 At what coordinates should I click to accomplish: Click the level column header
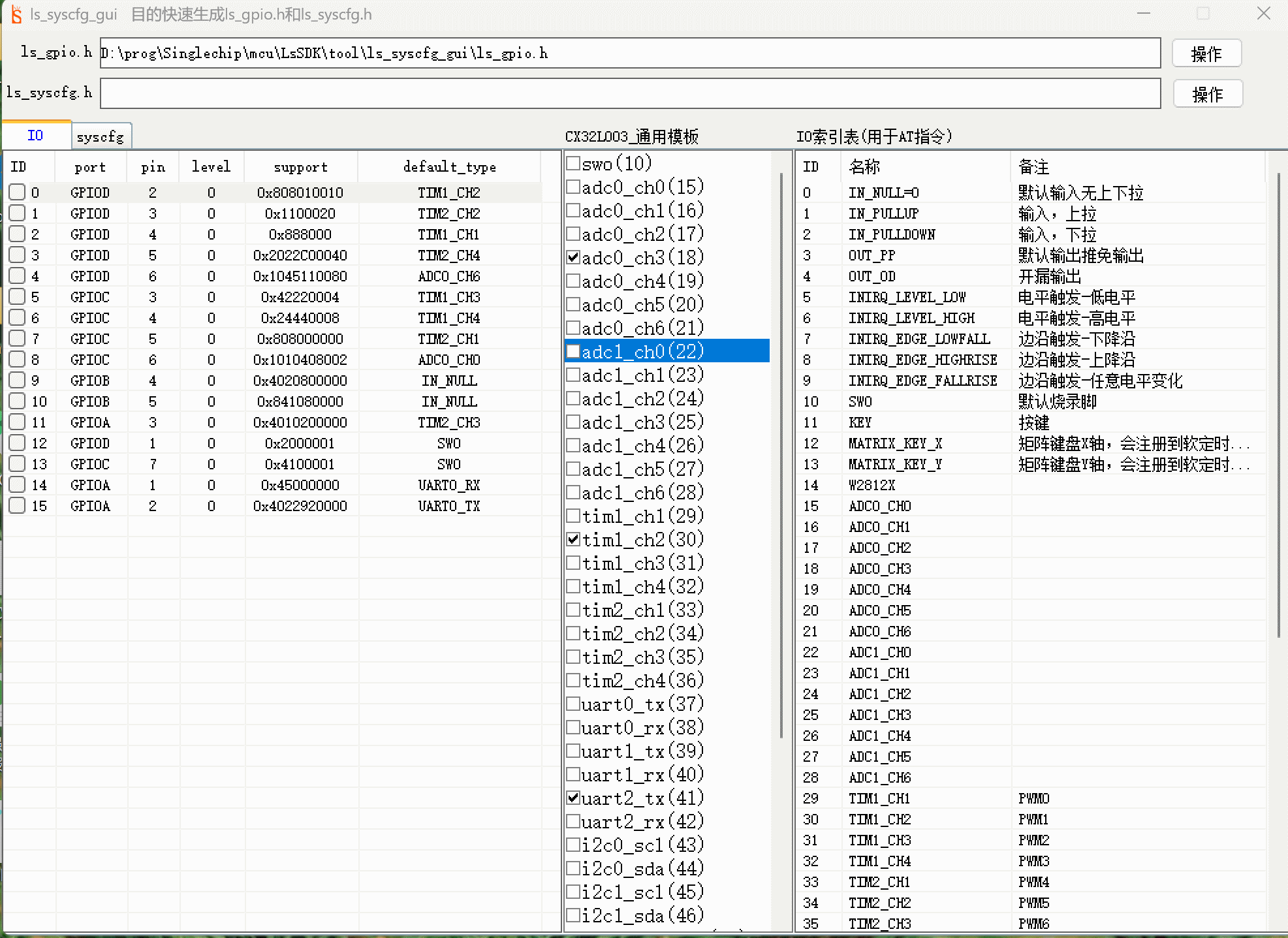pyautogui.click(x=211, y=167)
